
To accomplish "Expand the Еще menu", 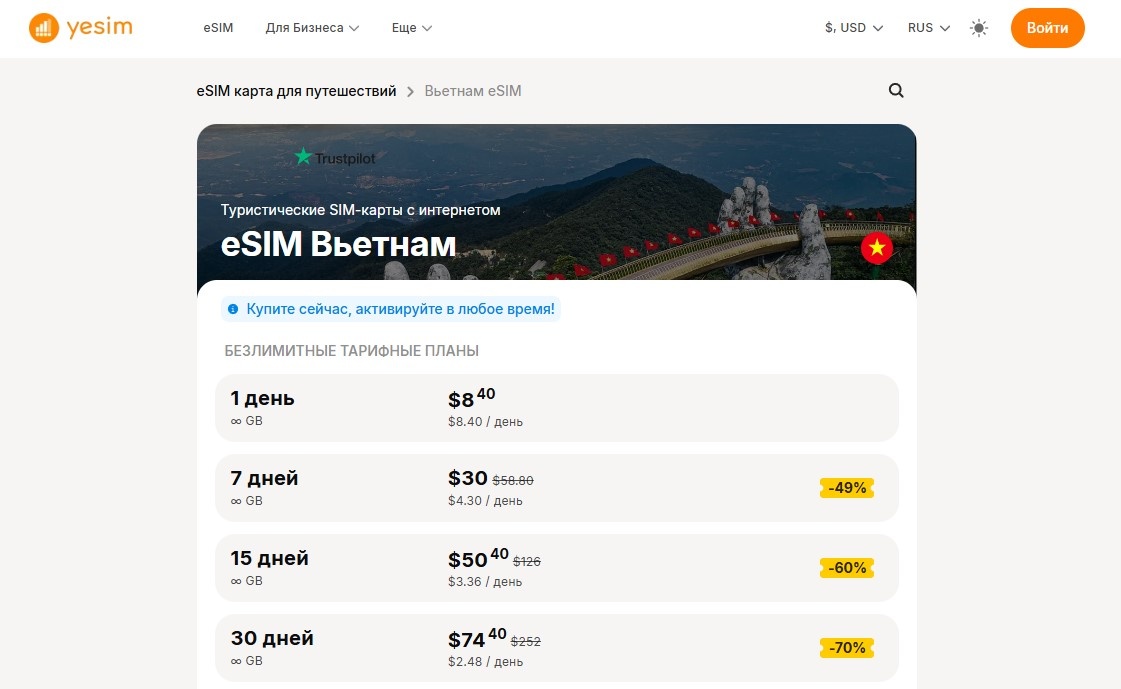I will (411, 28).
